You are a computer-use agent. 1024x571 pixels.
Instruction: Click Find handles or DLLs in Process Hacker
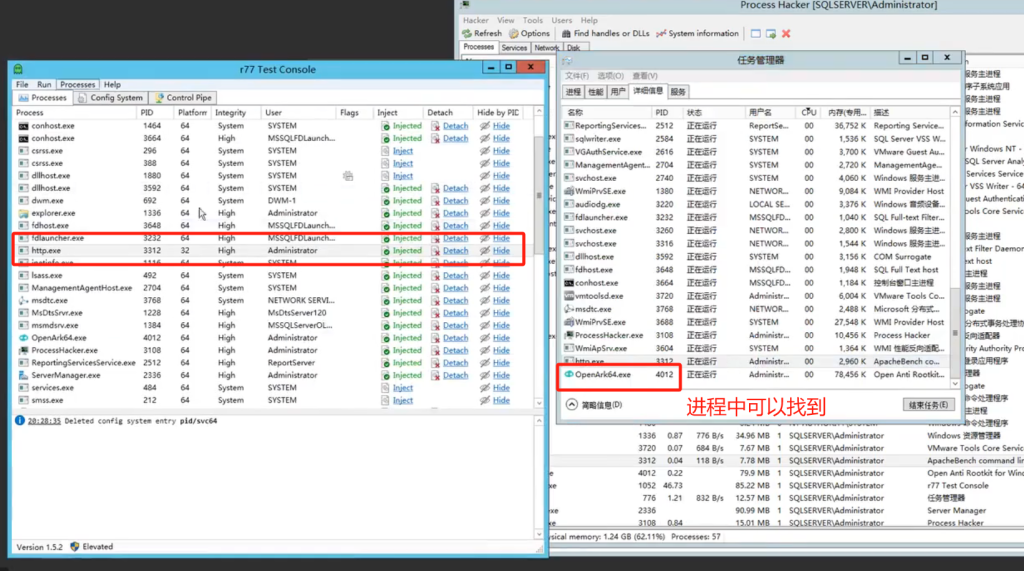click(605, 33)
